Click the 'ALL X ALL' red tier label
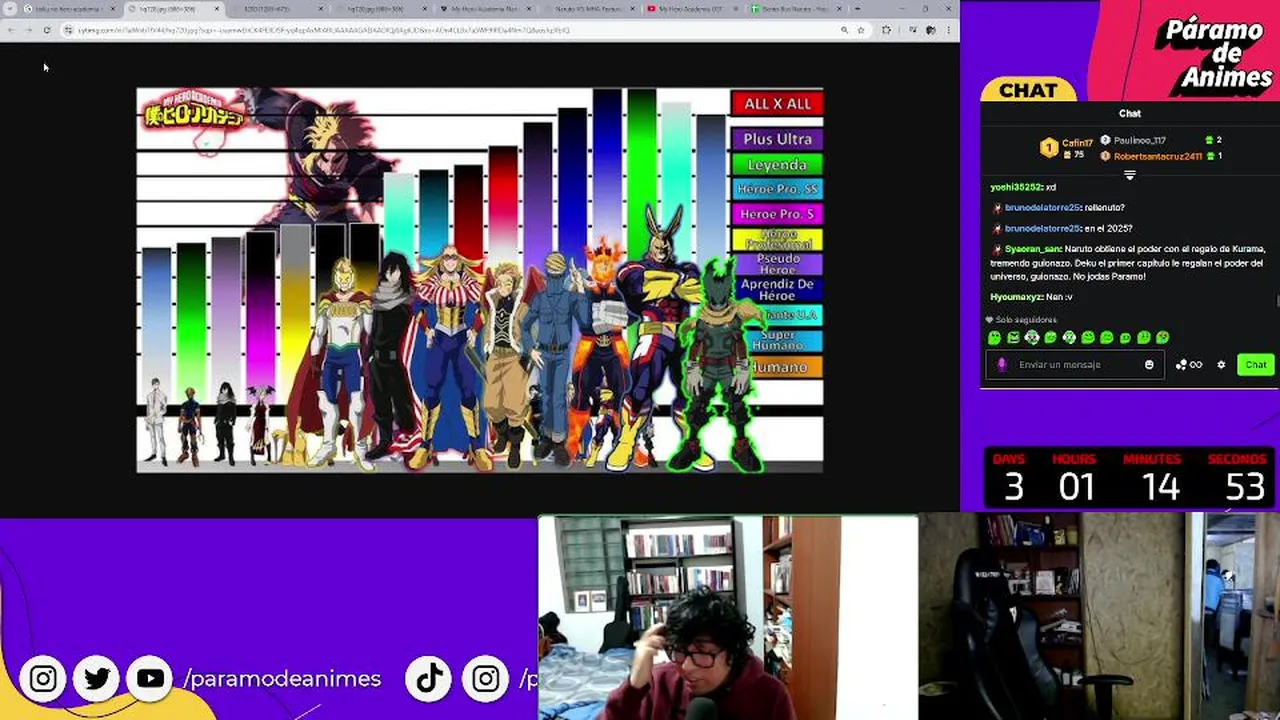Viewport: 1280px width, 720px height. (x=777, y=104)
